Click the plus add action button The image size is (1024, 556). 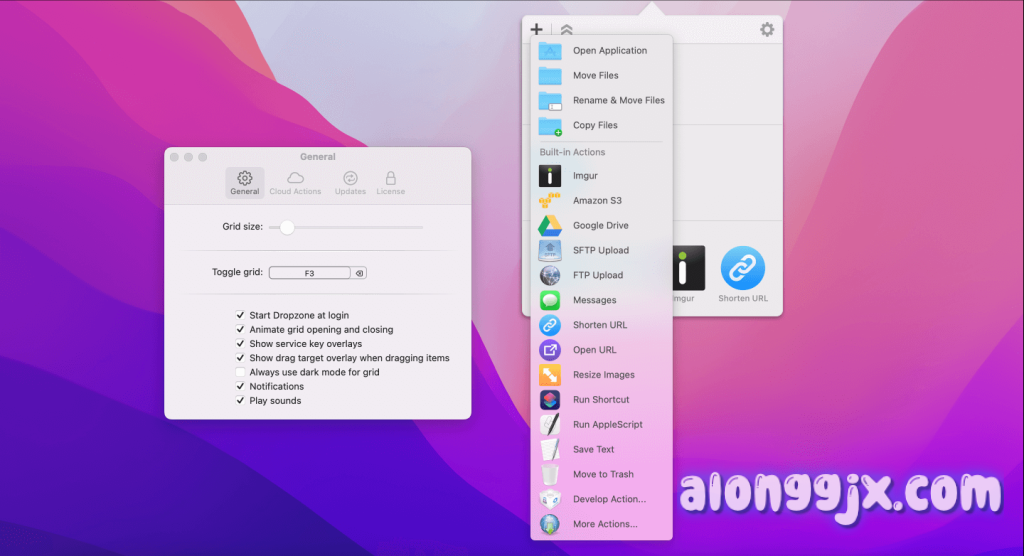point(537,30)
